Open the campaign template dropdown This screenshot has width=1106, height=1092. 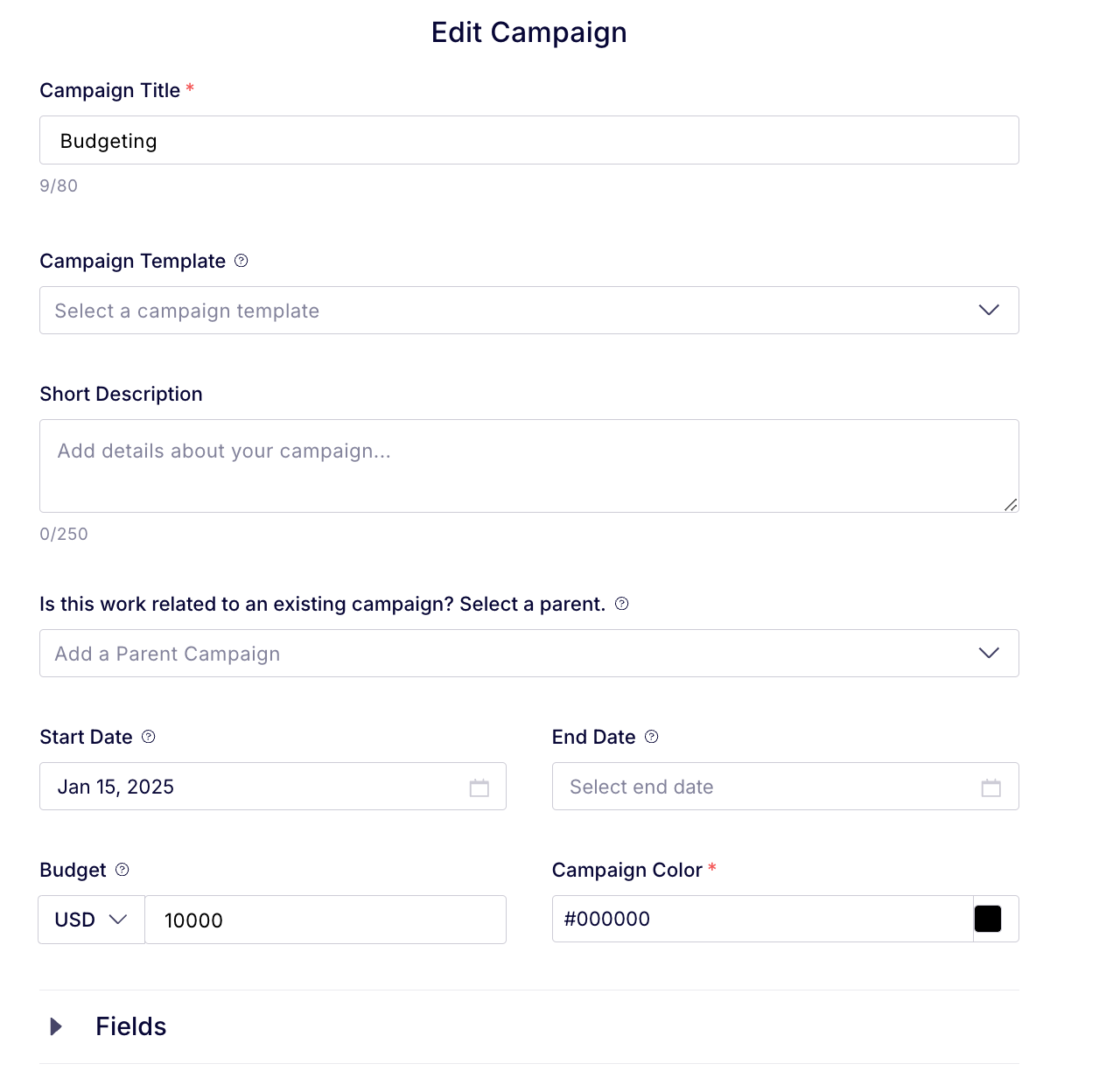pyautogui.click(x=529, y=311)
